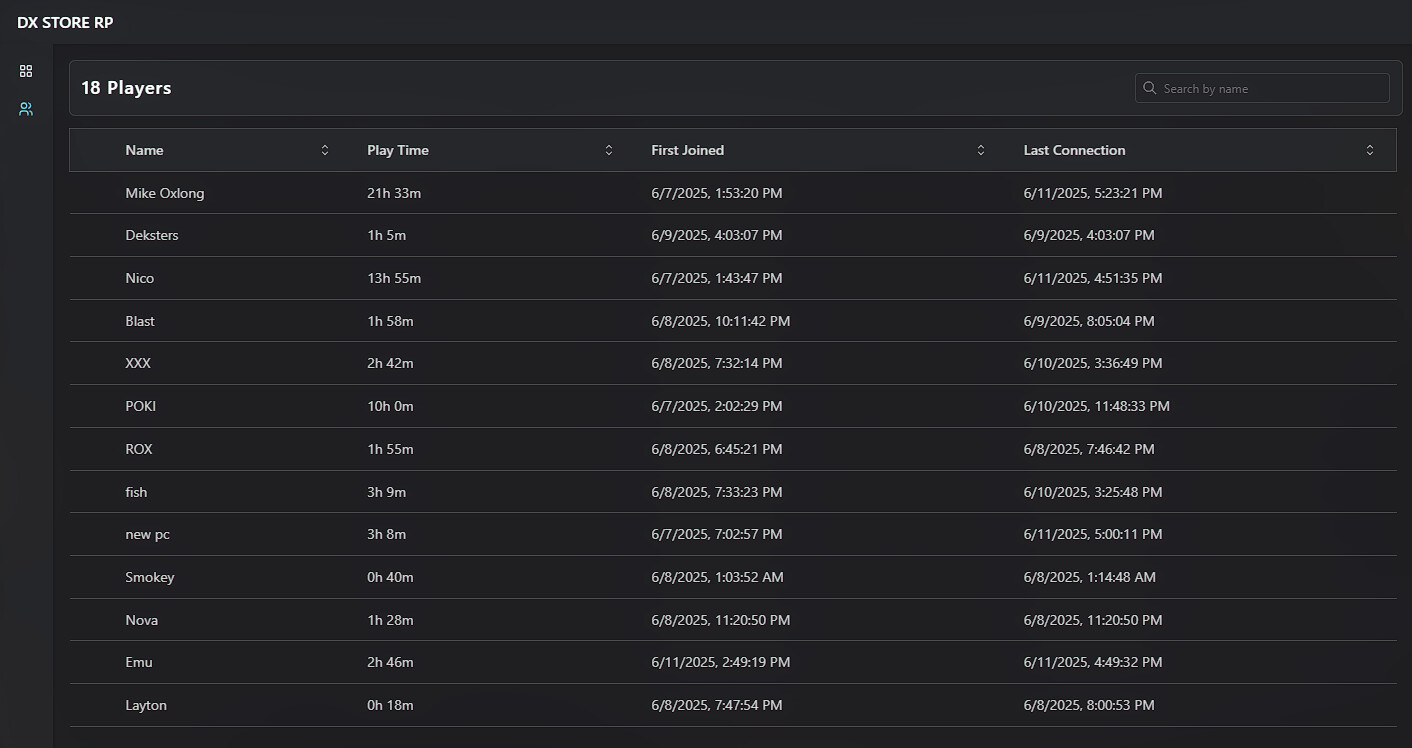Toggle sort arrows on Play Time column
The width and height of the screenshot is (1412, 748).
pos(609,150)
